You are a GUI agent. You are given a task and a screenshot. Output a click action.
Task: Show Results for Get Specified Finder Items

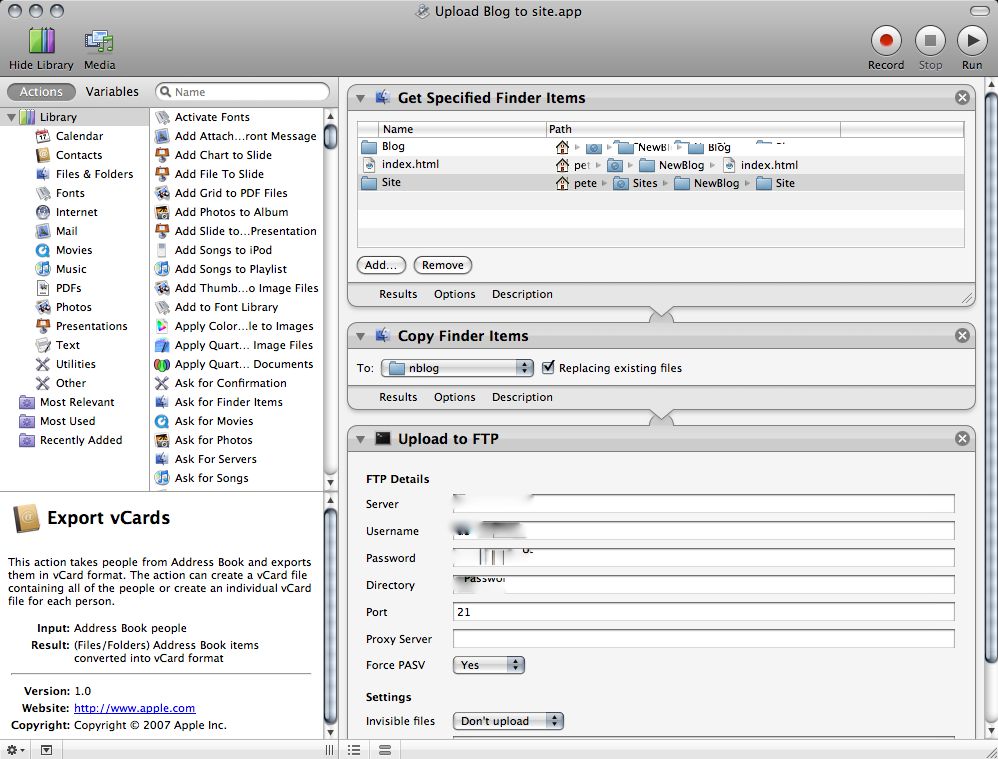(x=398, y=294)
